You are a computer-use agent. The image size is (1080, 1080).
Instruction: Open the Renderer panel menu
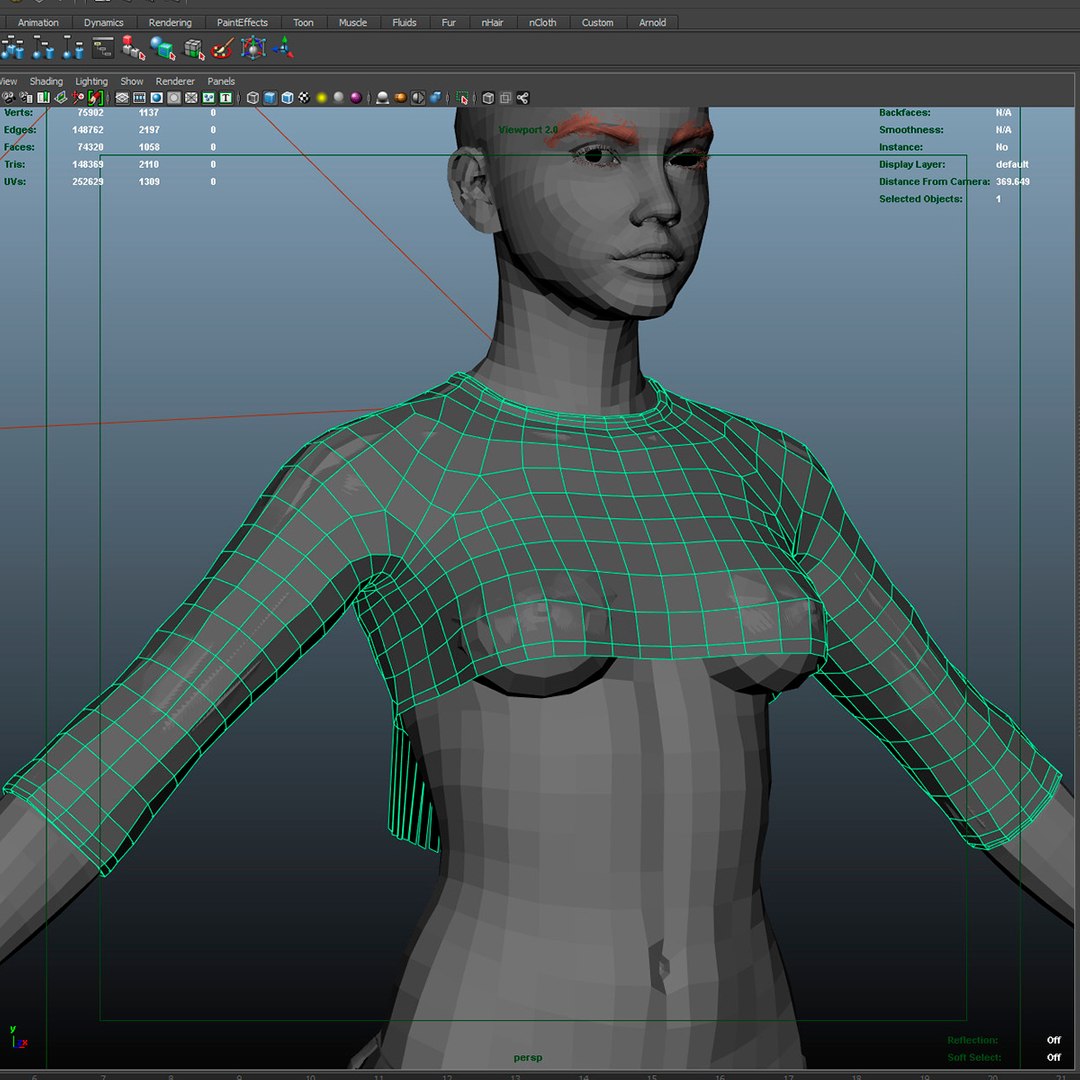[175, 81]
